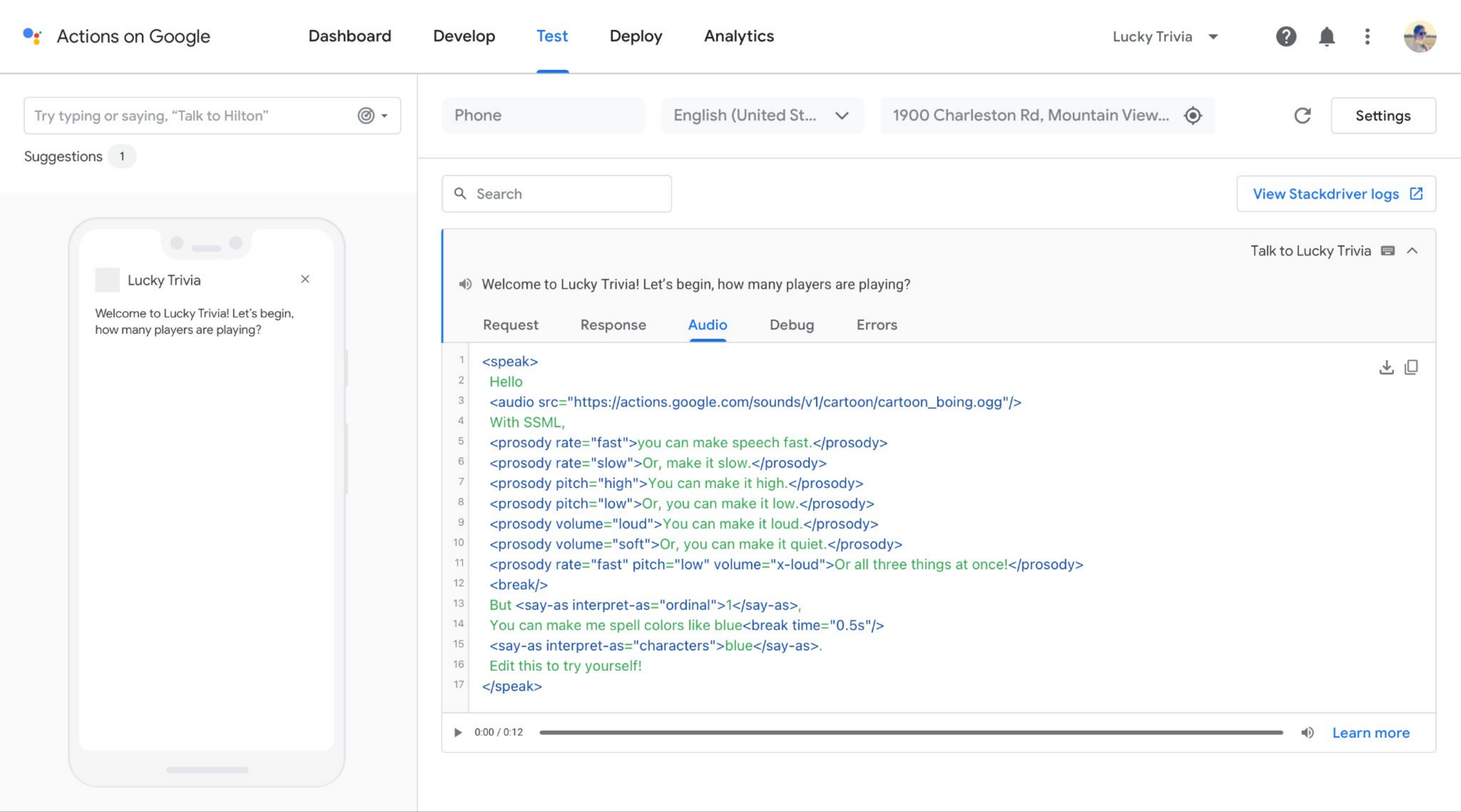This screenshot has width=1461, height=812.
Task: Open the Lucky Trivia project dropdown
Action: click(x=1165, y=36)
